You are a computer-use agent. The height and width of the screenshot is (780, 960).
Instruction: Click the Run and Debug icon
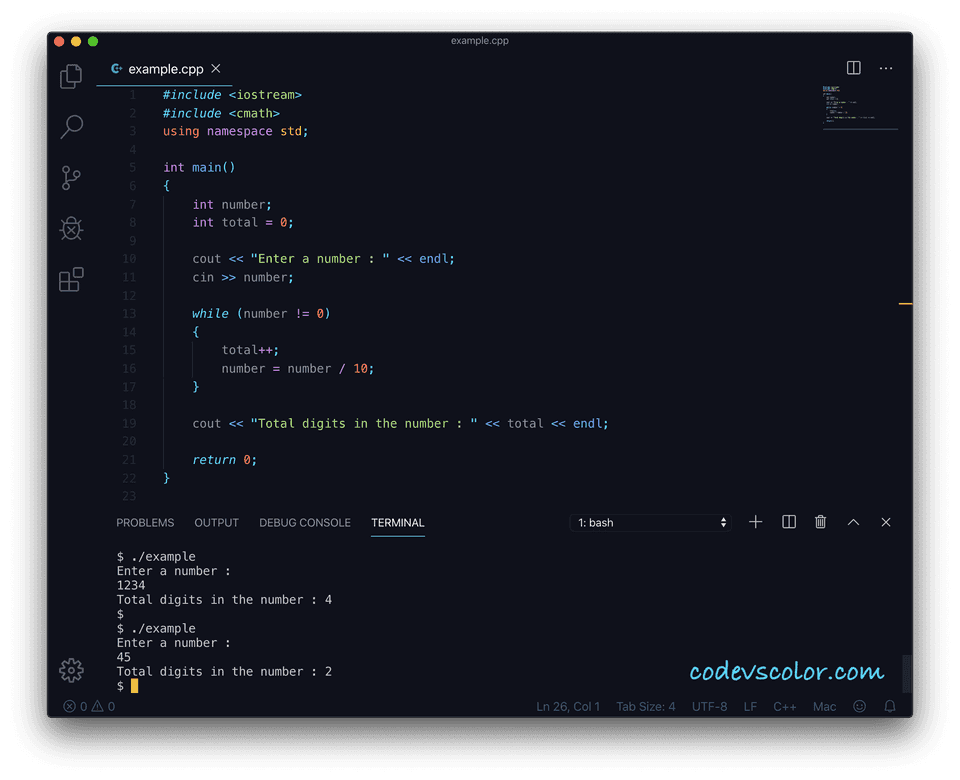tap(70, 228)
